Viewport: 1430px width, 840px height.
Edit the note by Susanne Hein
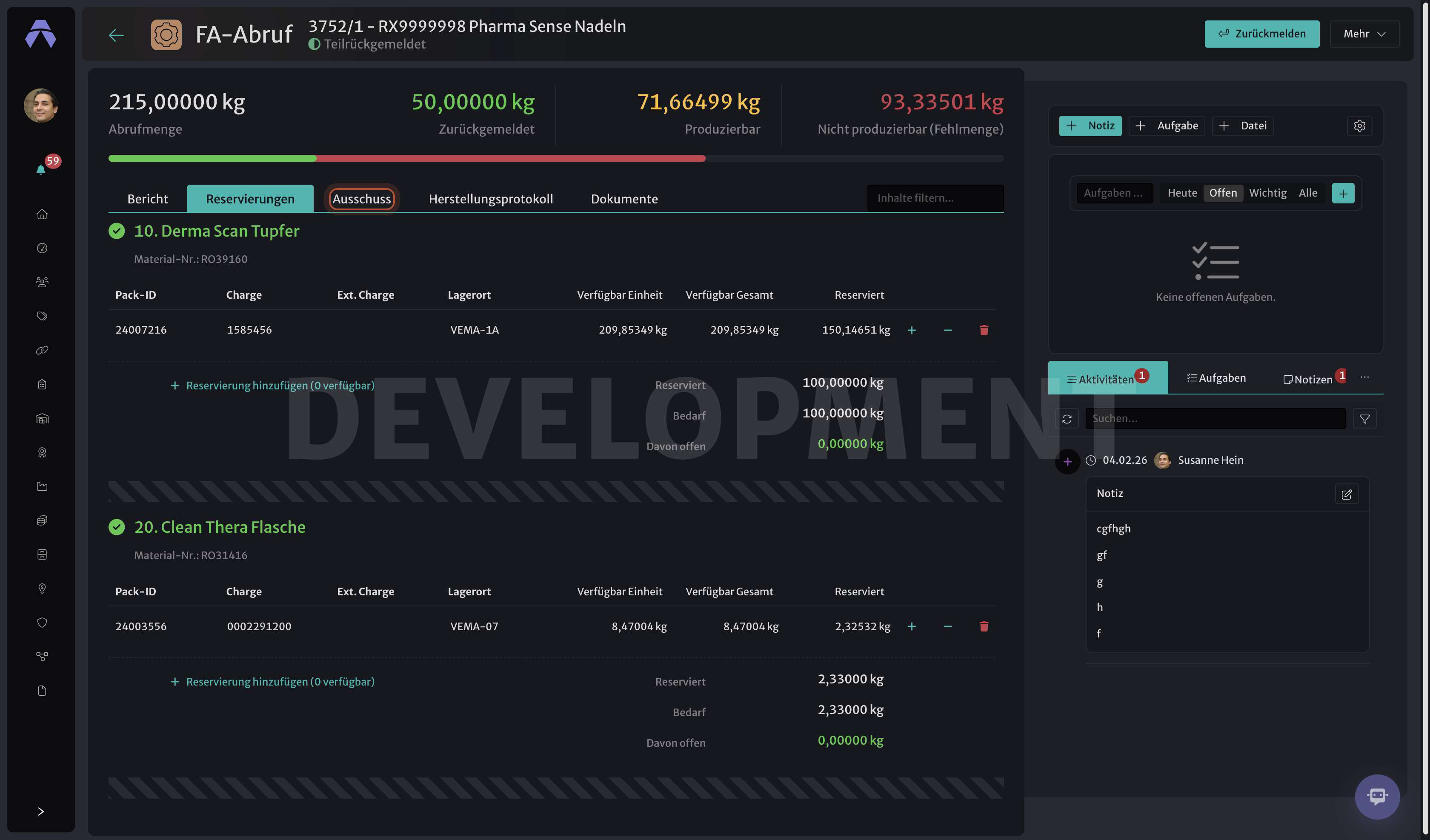(x=1347, y=494)
